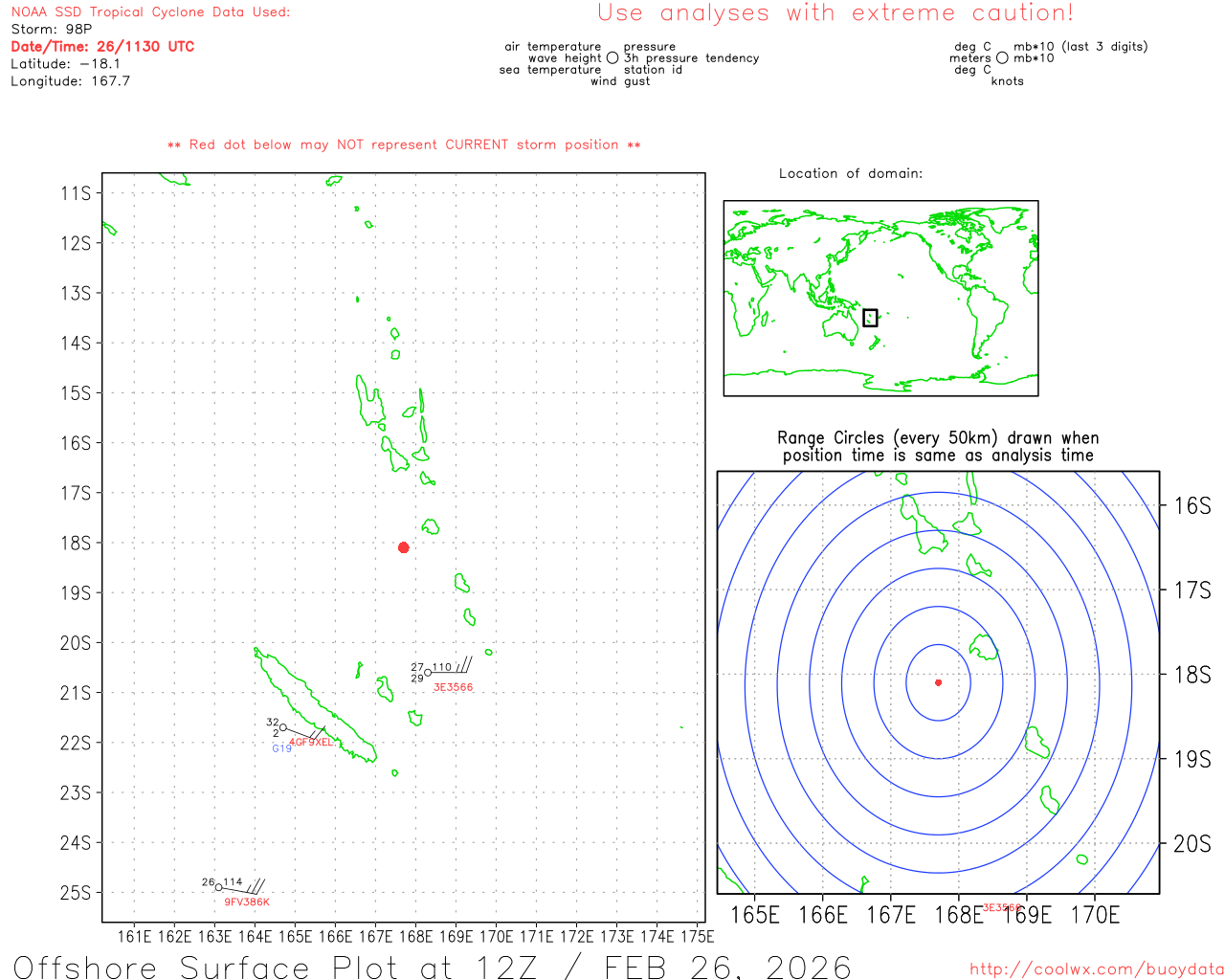Image resolution: width=1225 pixels, height=980 pixels.
Task: Click the 'NOAA SSD Tropical Cyclone Data Used:' heading
Action: tap(150, 12)
